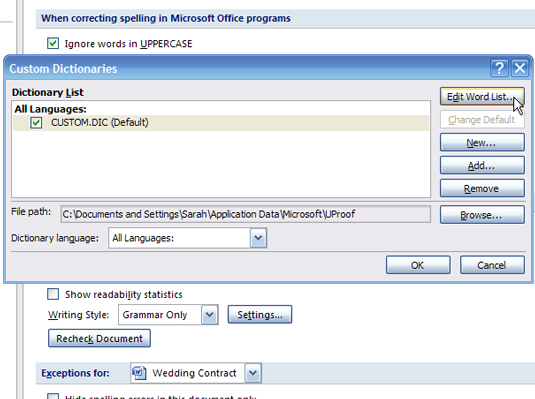Select the CUSTOM.DIC list entry
The width and height of the screenshot is (535, 399).
coord(221,123)
